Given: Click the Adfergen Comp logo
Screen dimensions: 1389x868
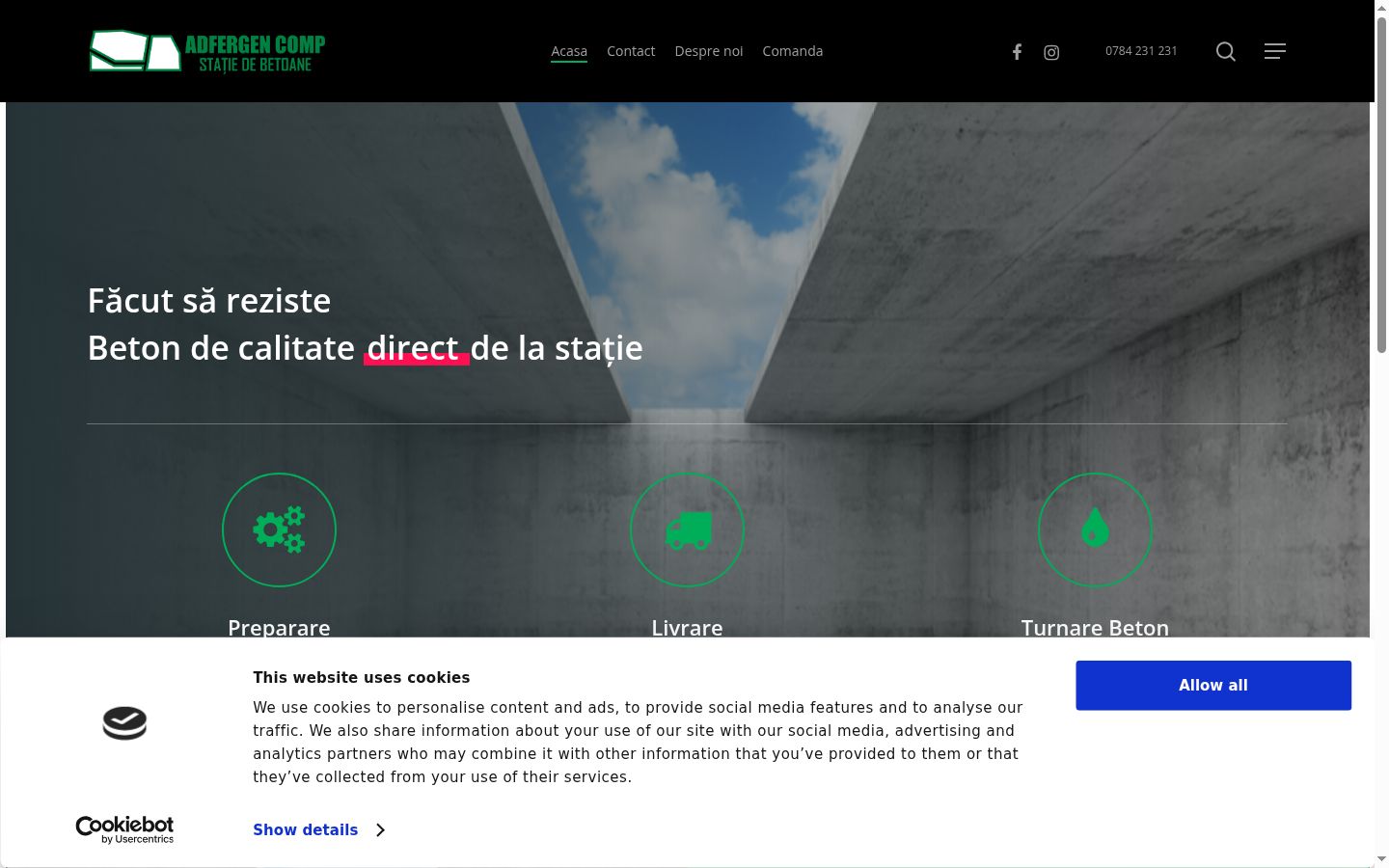Looking at the screenshot, I should click(x=207, y=51).
